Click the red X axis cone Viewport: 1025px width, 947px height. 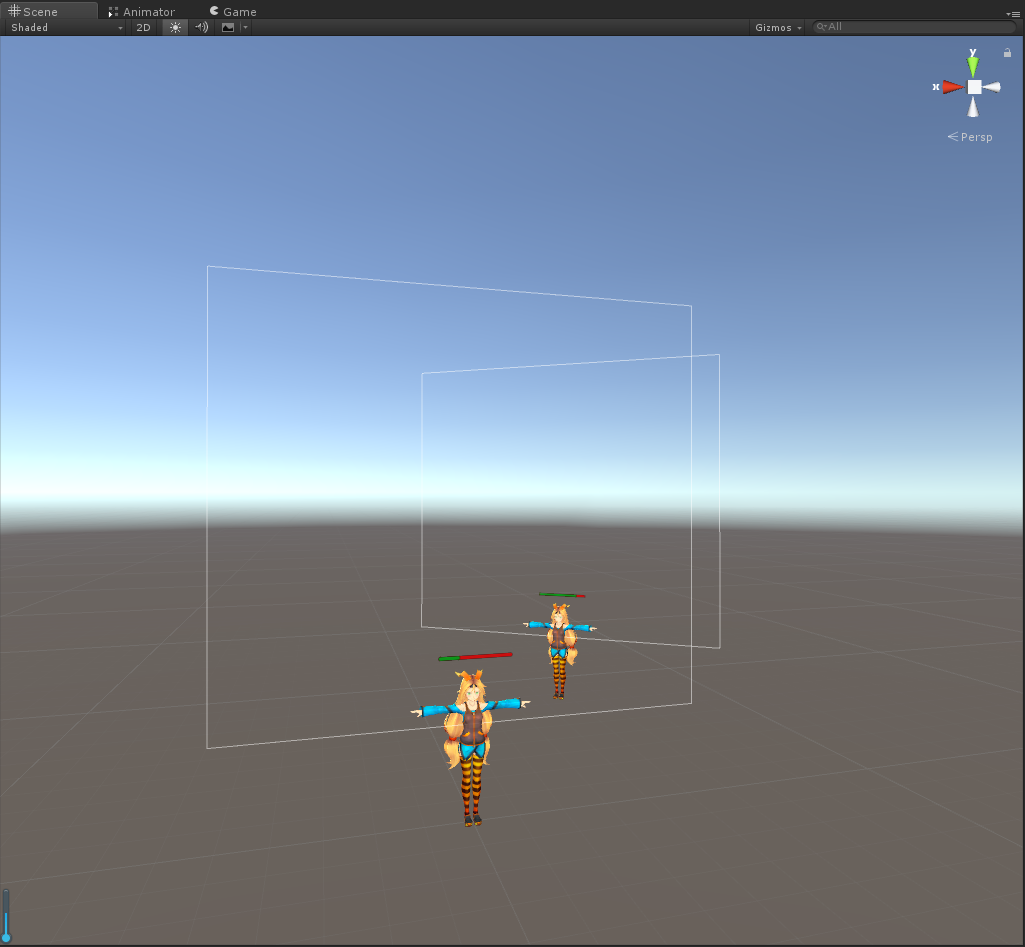pyautogui.click(x=953, y=87)
